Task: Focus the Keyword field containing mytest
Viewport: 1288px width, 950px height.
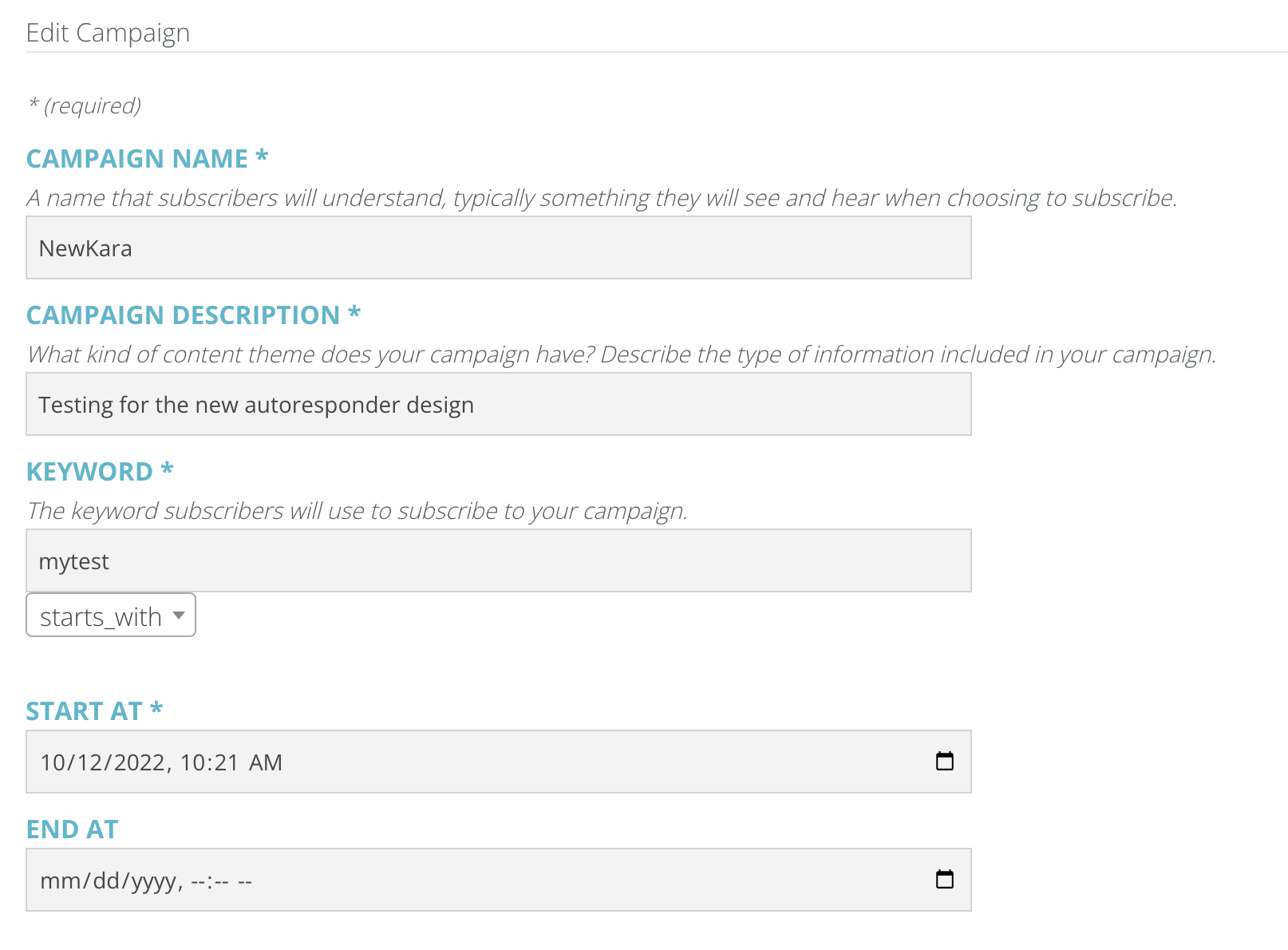Action: 498,561
